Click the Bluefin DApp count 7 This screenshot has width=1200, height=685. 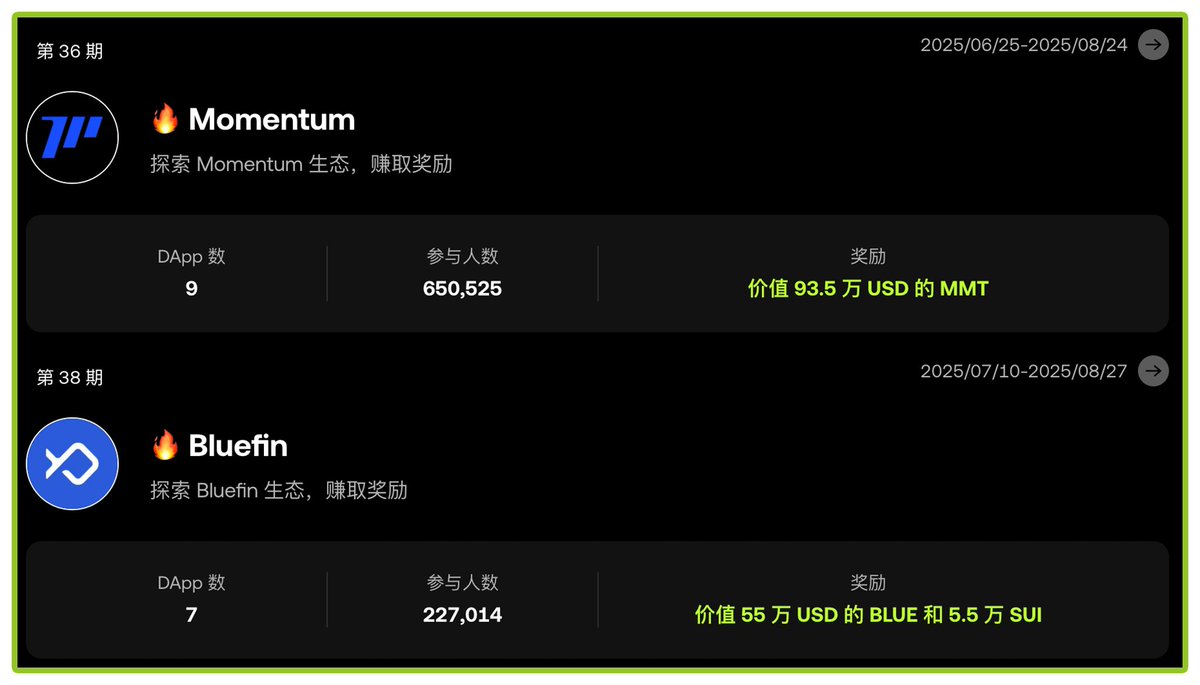pyautogui.click(x=191, y=615)
